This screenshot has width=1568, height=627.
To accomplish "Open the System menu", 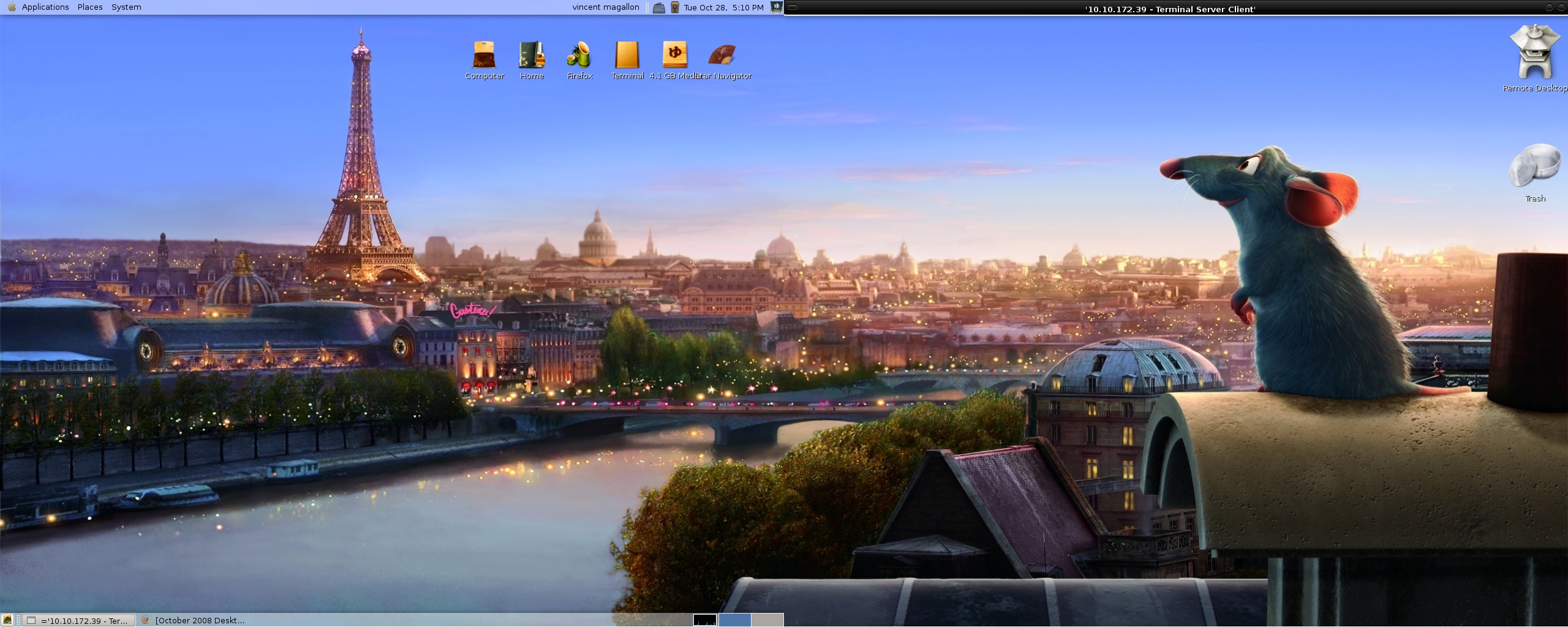I will pos(126,7).
